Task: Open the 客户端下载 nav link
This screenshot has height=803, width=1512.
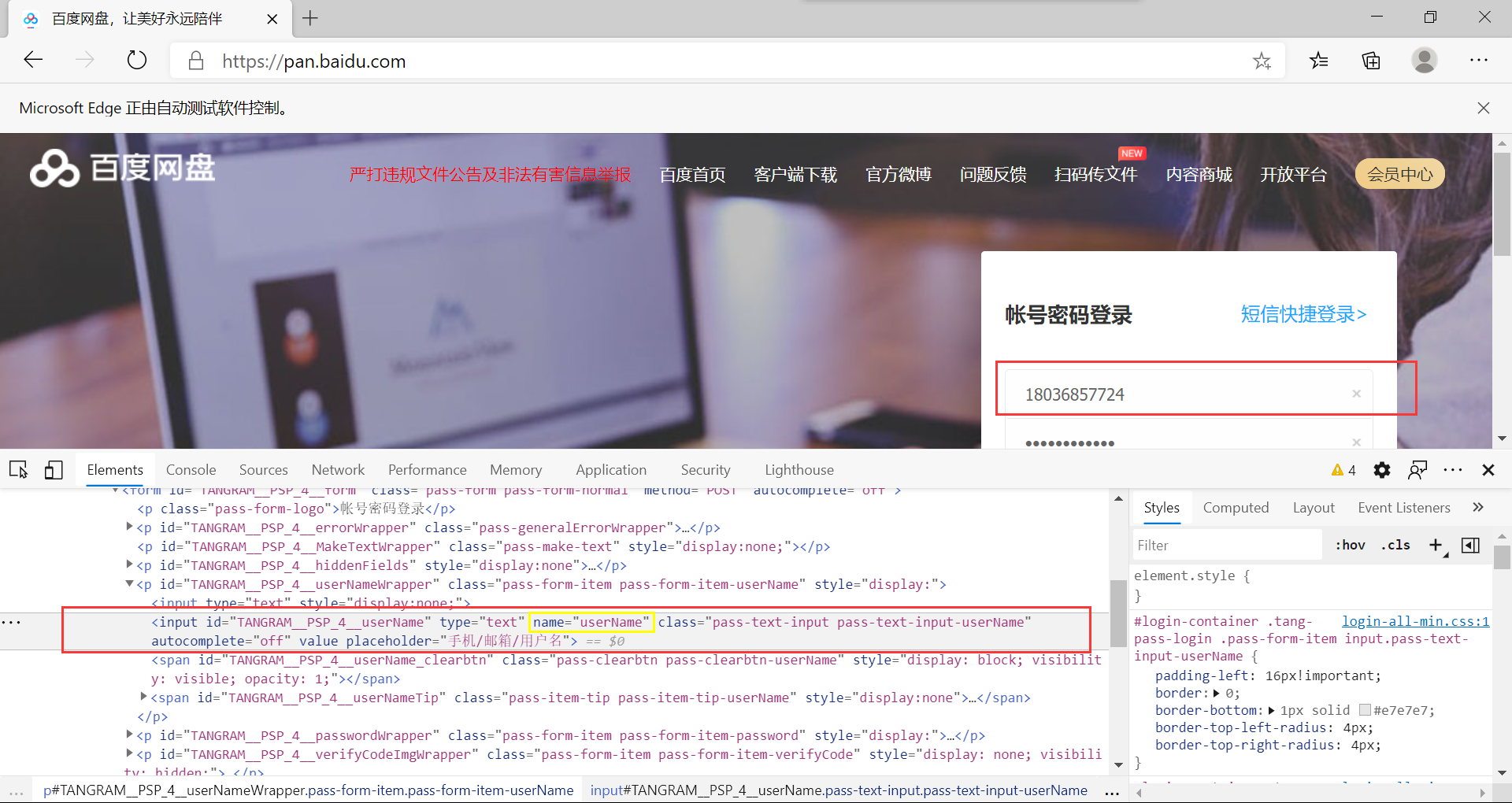Action: [x=795, y=174]
